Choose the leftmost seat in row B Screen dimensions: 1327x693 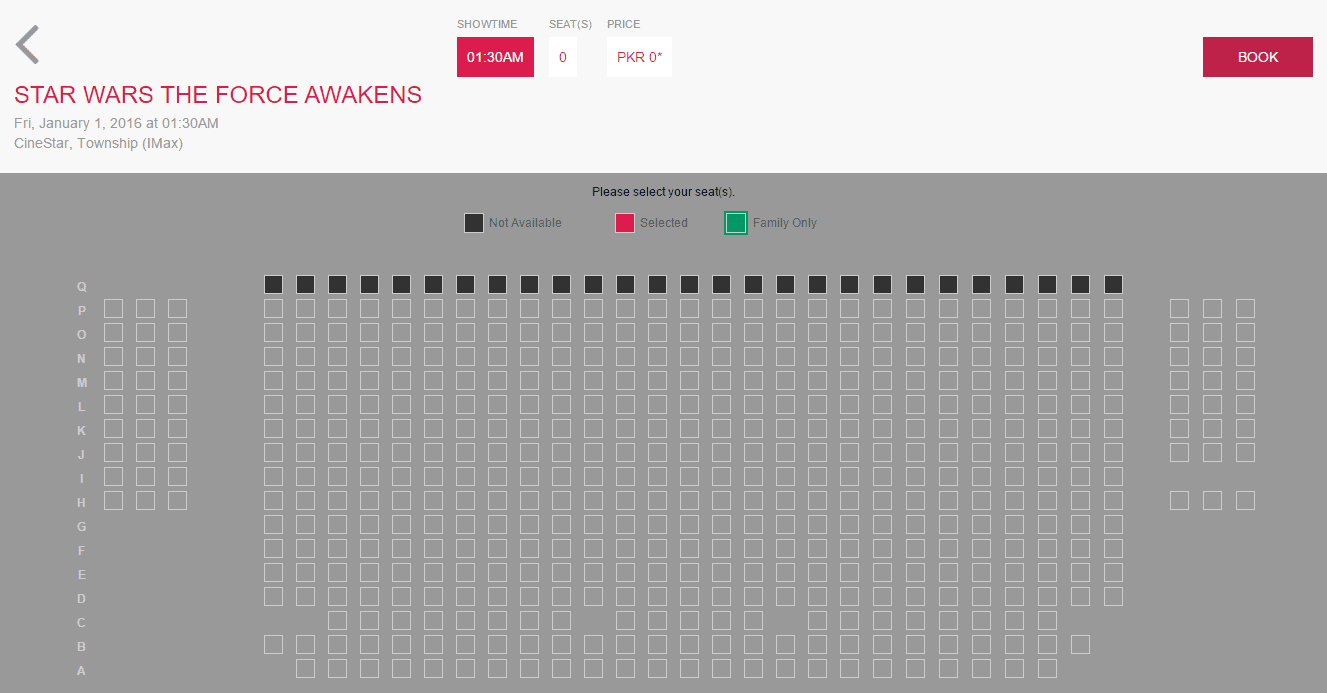pyautogui.click(x=273, y=644)
